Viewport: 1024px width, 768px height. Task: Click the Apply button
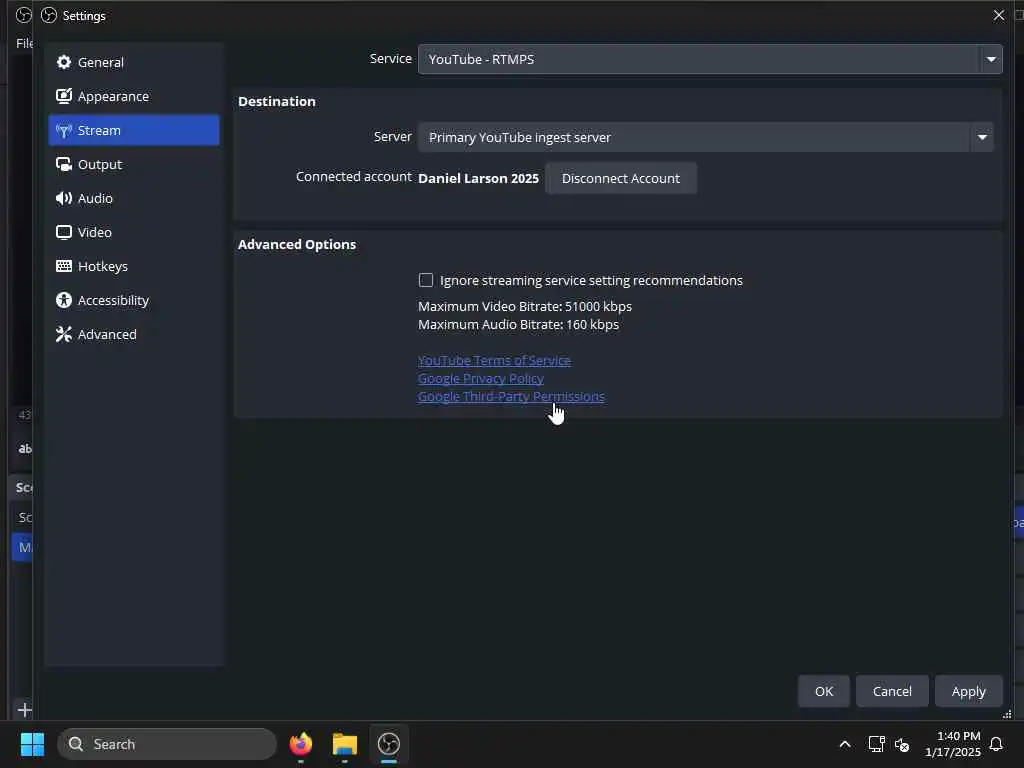[968, 691]
